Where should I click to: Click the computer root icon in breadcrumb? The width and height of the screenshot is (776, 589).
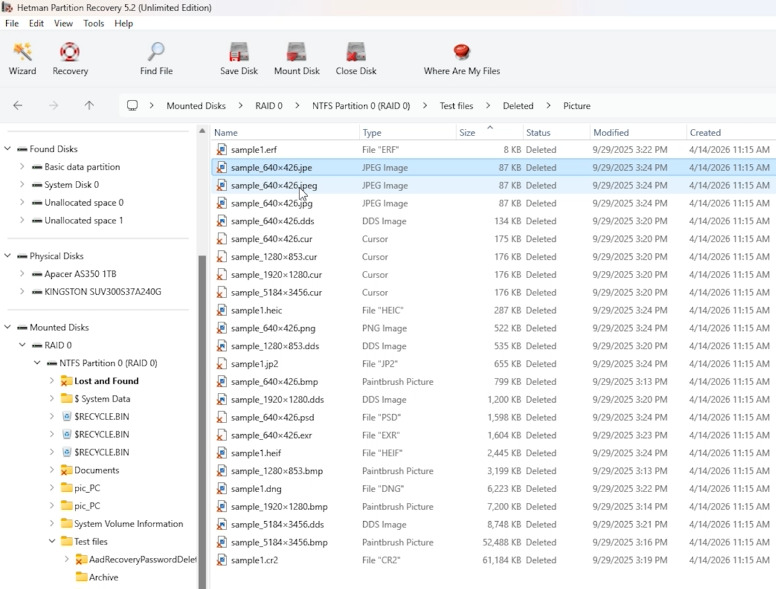click(132, 105)
